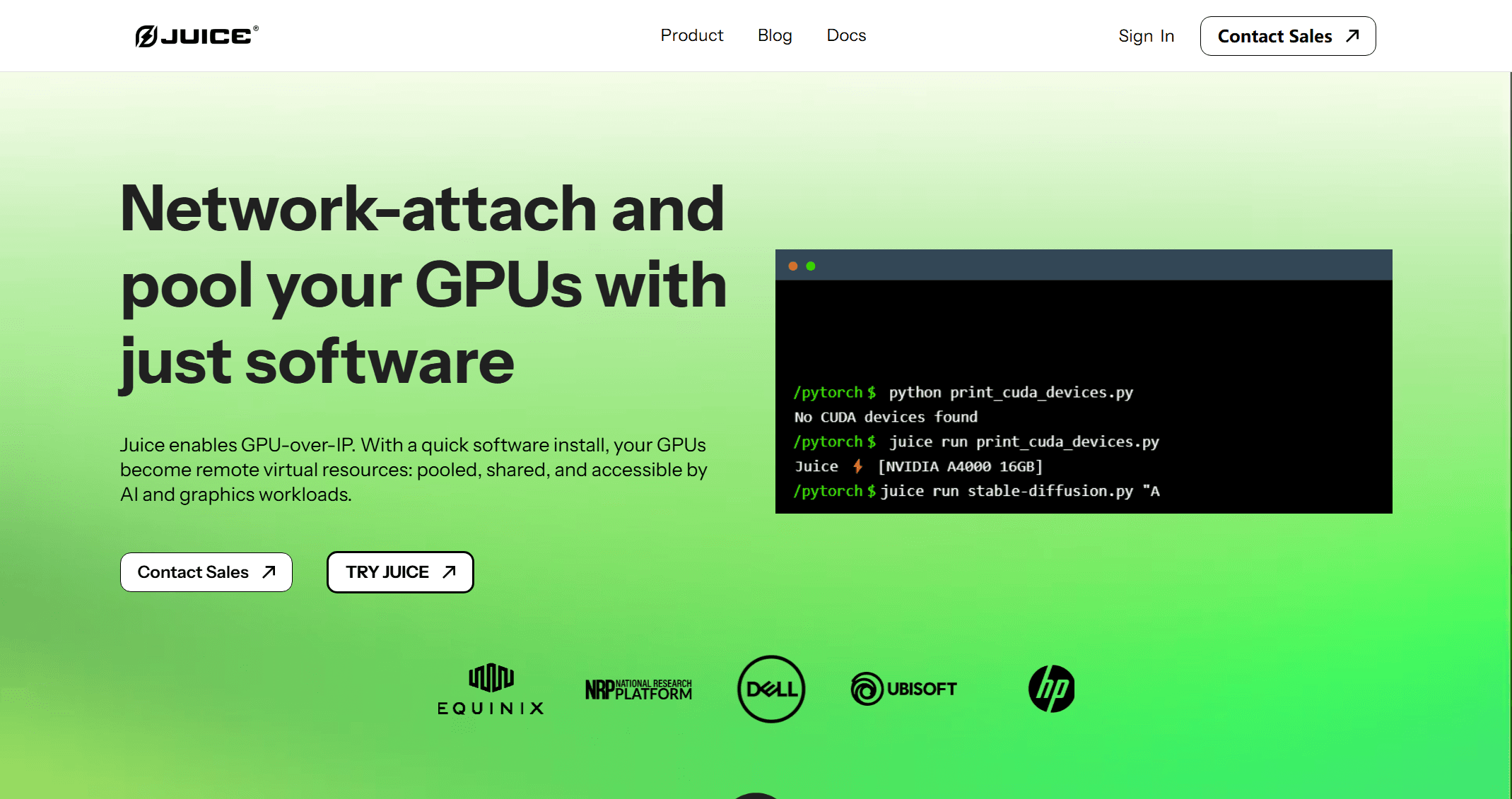Click the Ubisoft logo
The height and width of the screenshot is (799, 1512).
click(x=903, y=689)
